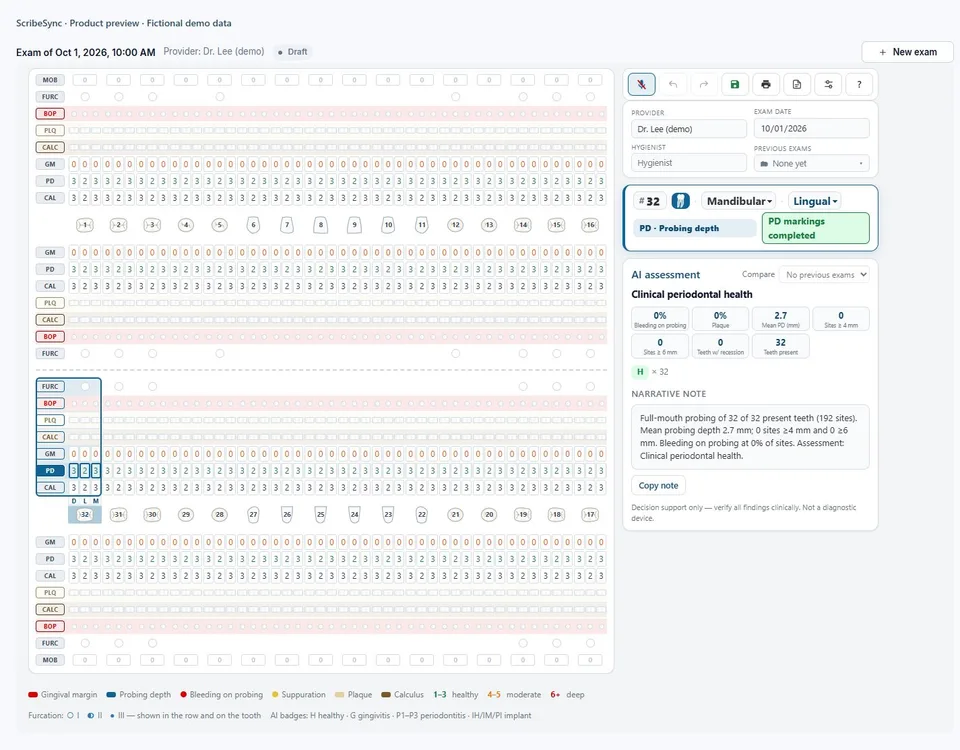
Task: Toggle lingual furcation circle for tooth 31
Action: [x=119, y=386]
